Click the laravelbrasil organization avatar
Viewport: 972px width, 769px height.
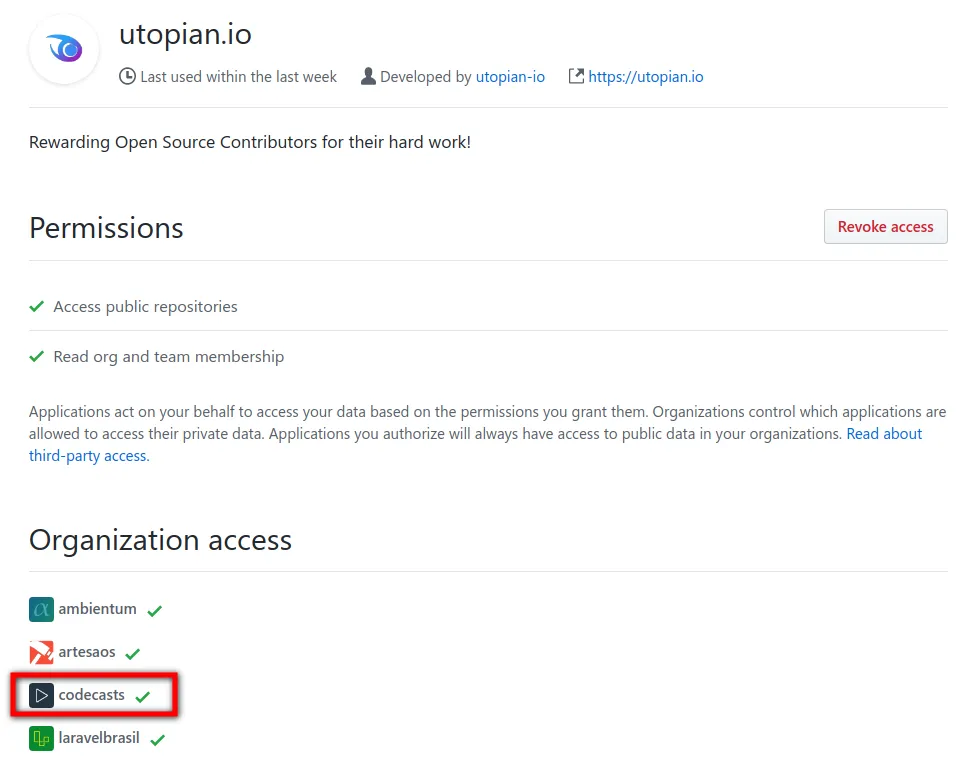(41, 739)
